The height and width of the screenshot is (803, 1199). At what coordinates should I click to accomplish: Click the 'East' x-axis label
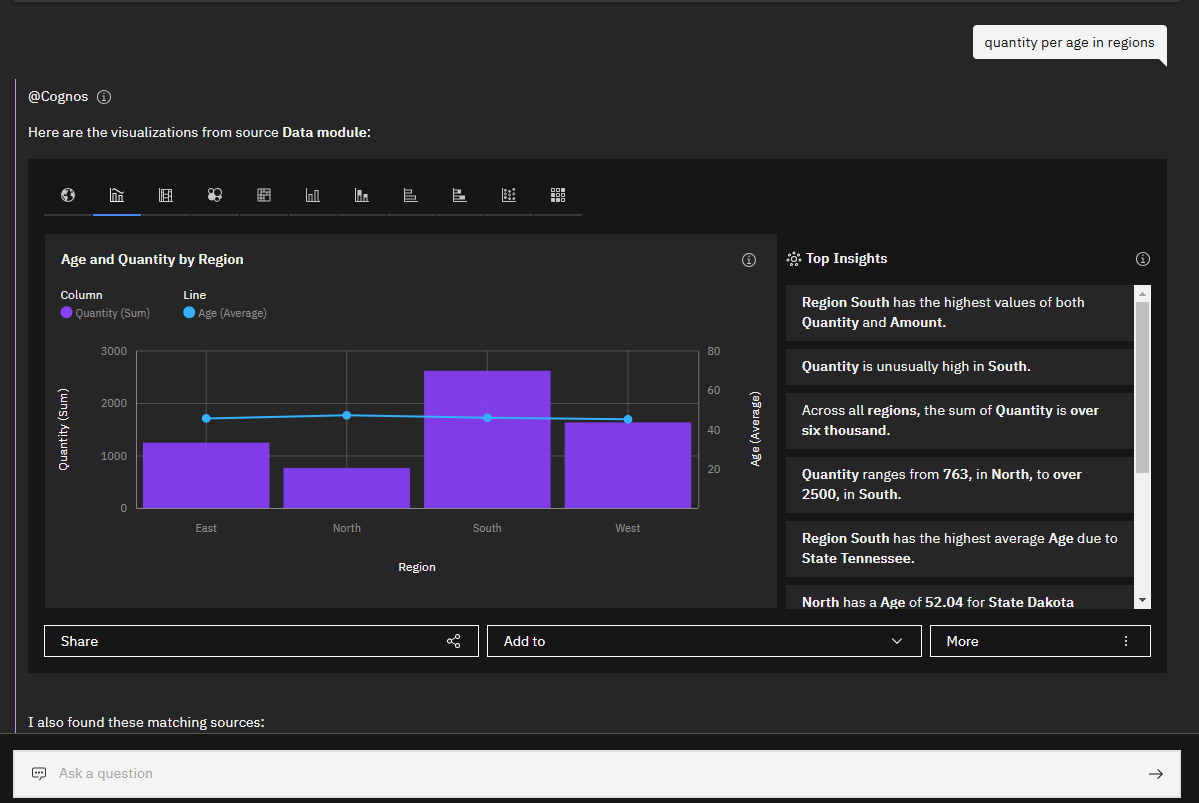[206, 528]
